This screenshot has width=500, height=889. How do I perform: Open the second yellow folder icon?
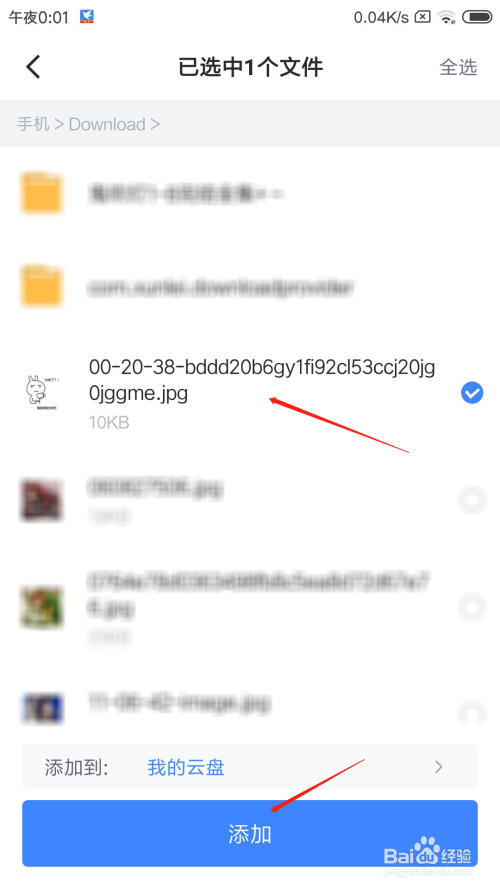[41, 287]
